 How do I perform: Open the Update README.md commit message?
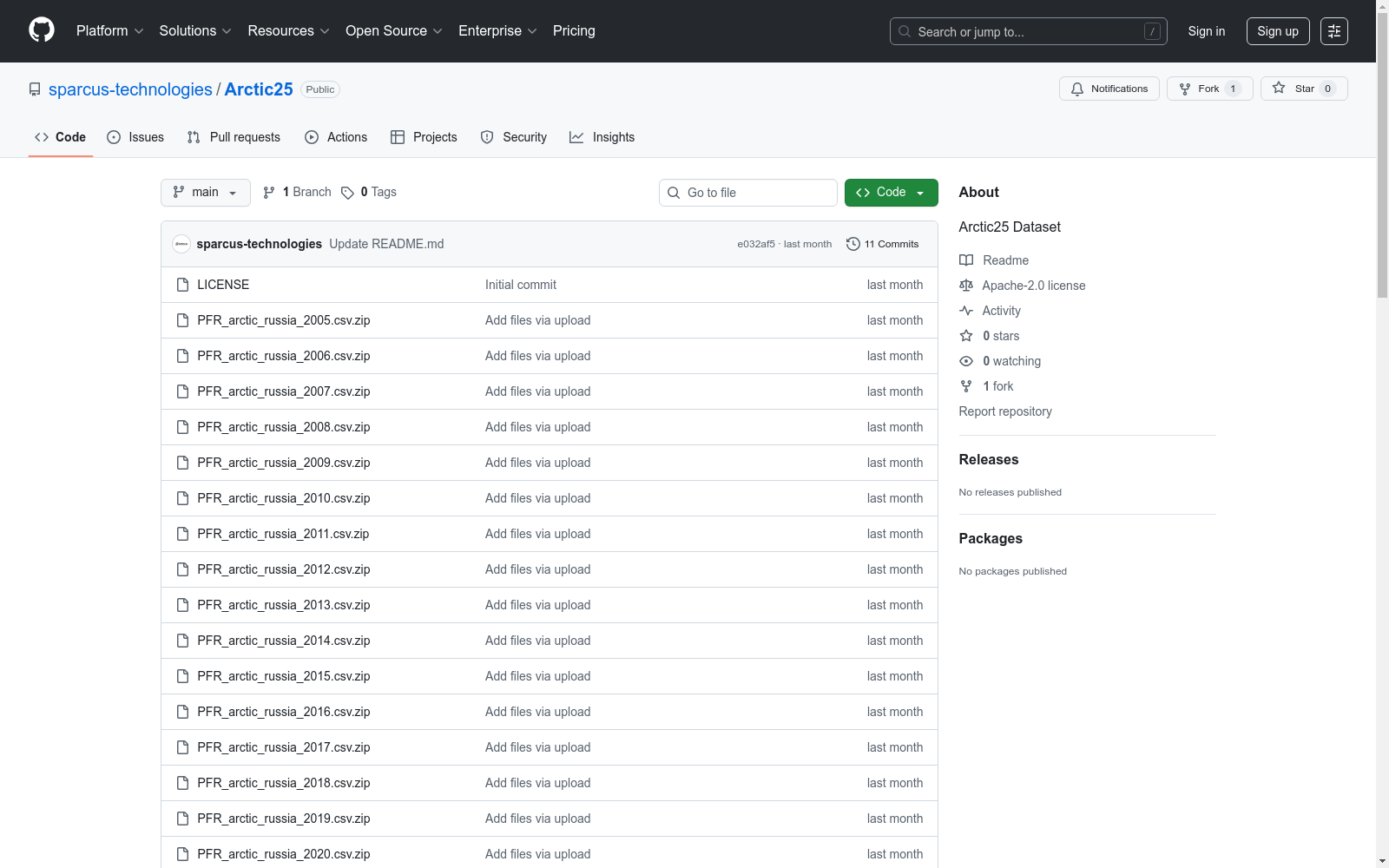click(x=386, y=244)
